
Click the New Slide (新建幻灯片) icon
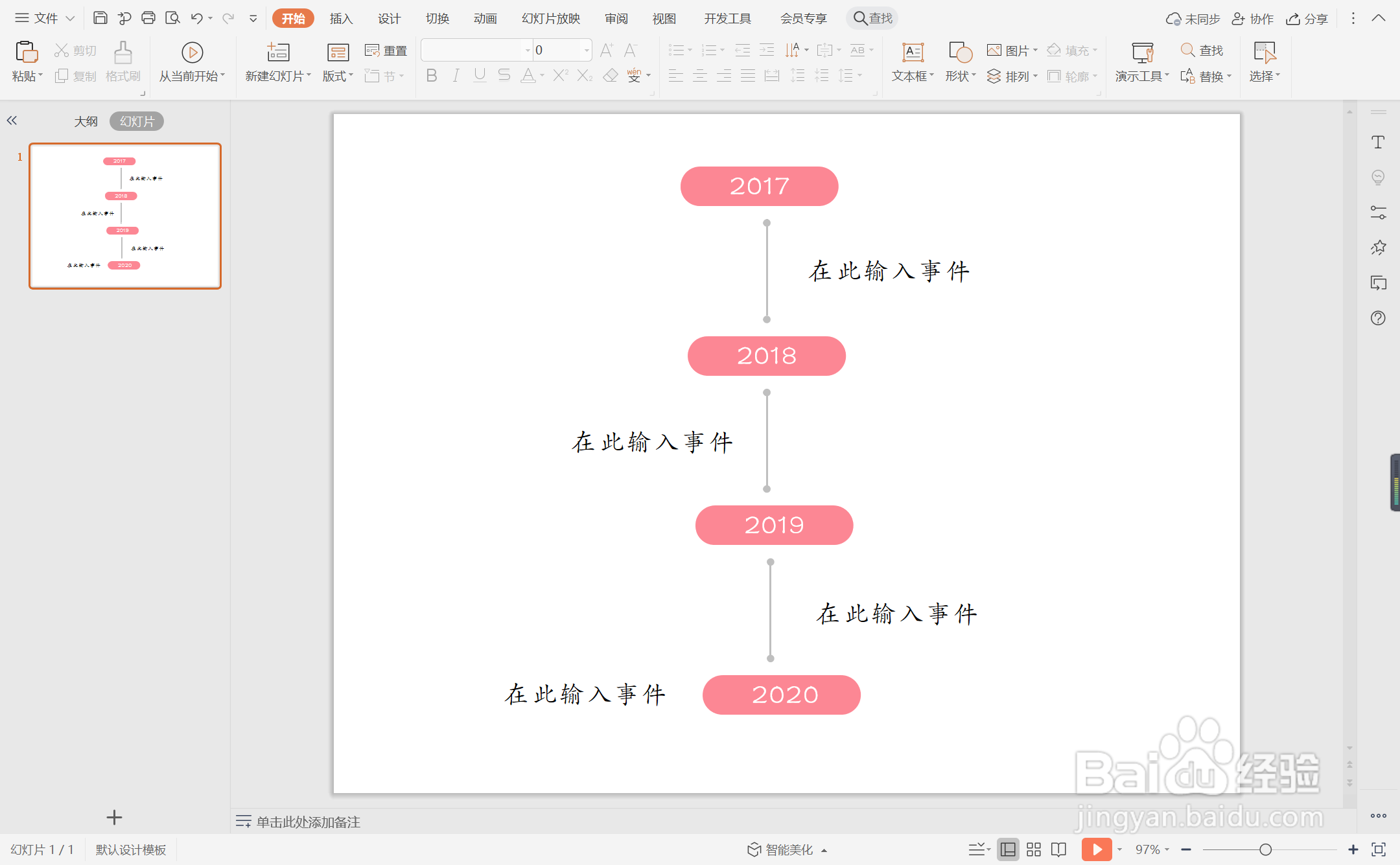(278, 53)
